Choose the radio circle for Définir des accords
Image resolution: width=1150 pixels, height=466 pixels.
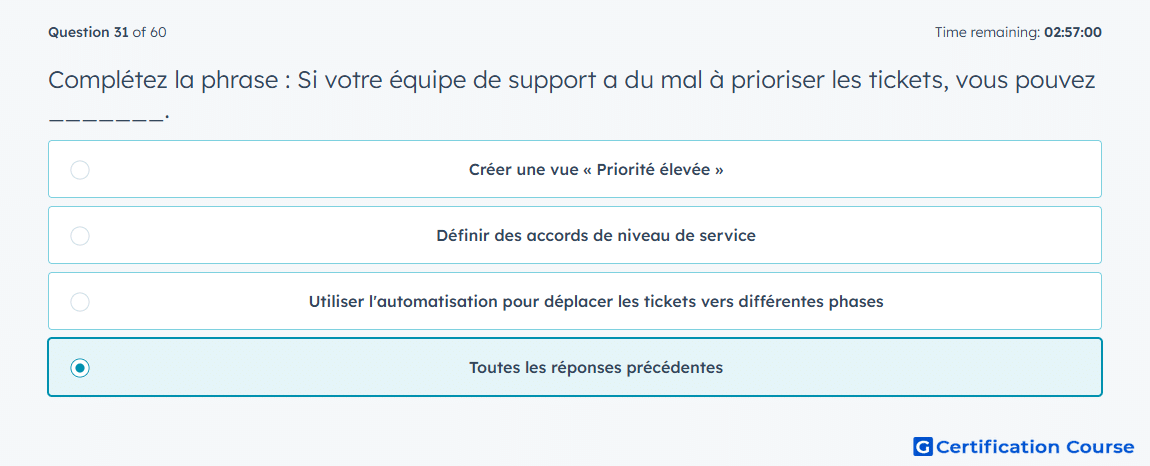(x=80, y=236)
